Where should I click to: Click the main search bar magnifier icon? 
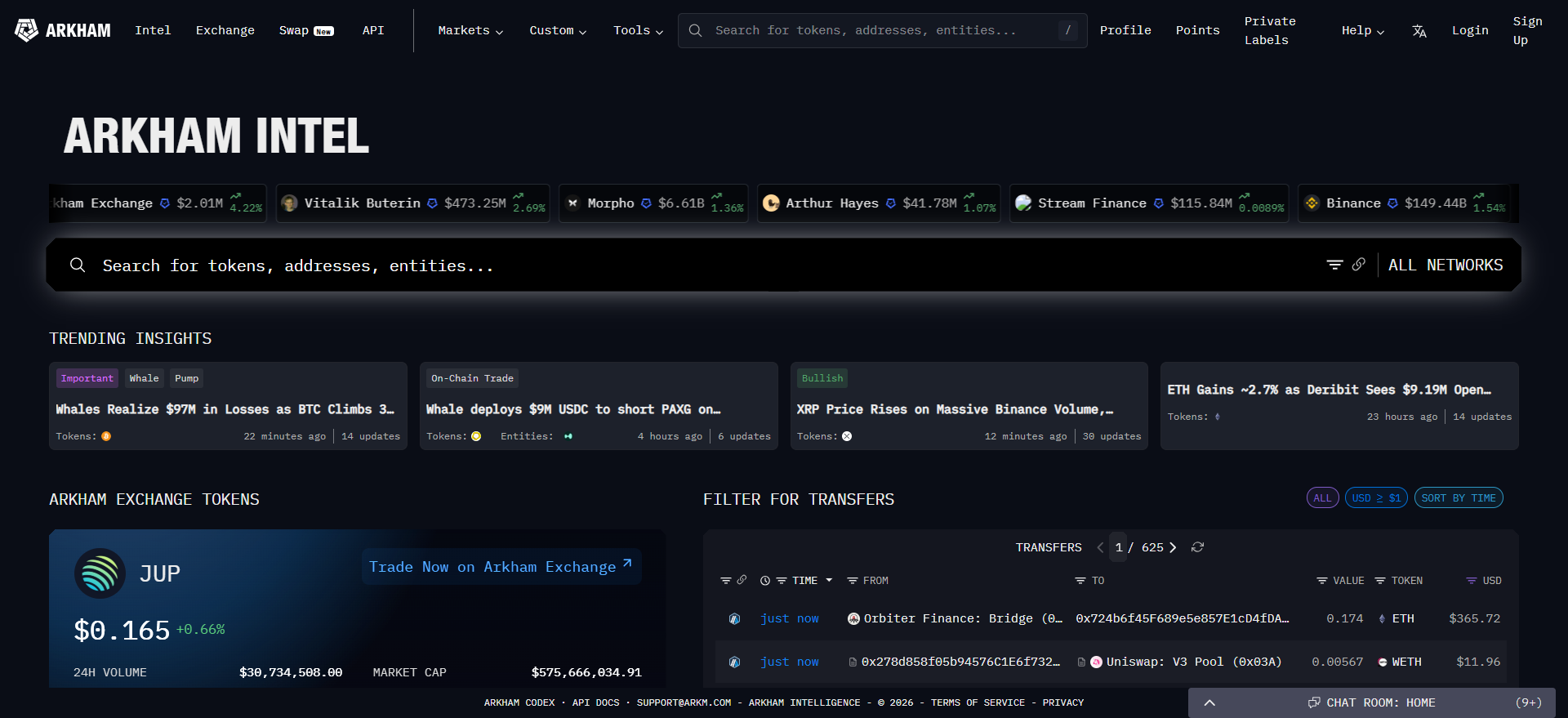click(x=78, y=265)
